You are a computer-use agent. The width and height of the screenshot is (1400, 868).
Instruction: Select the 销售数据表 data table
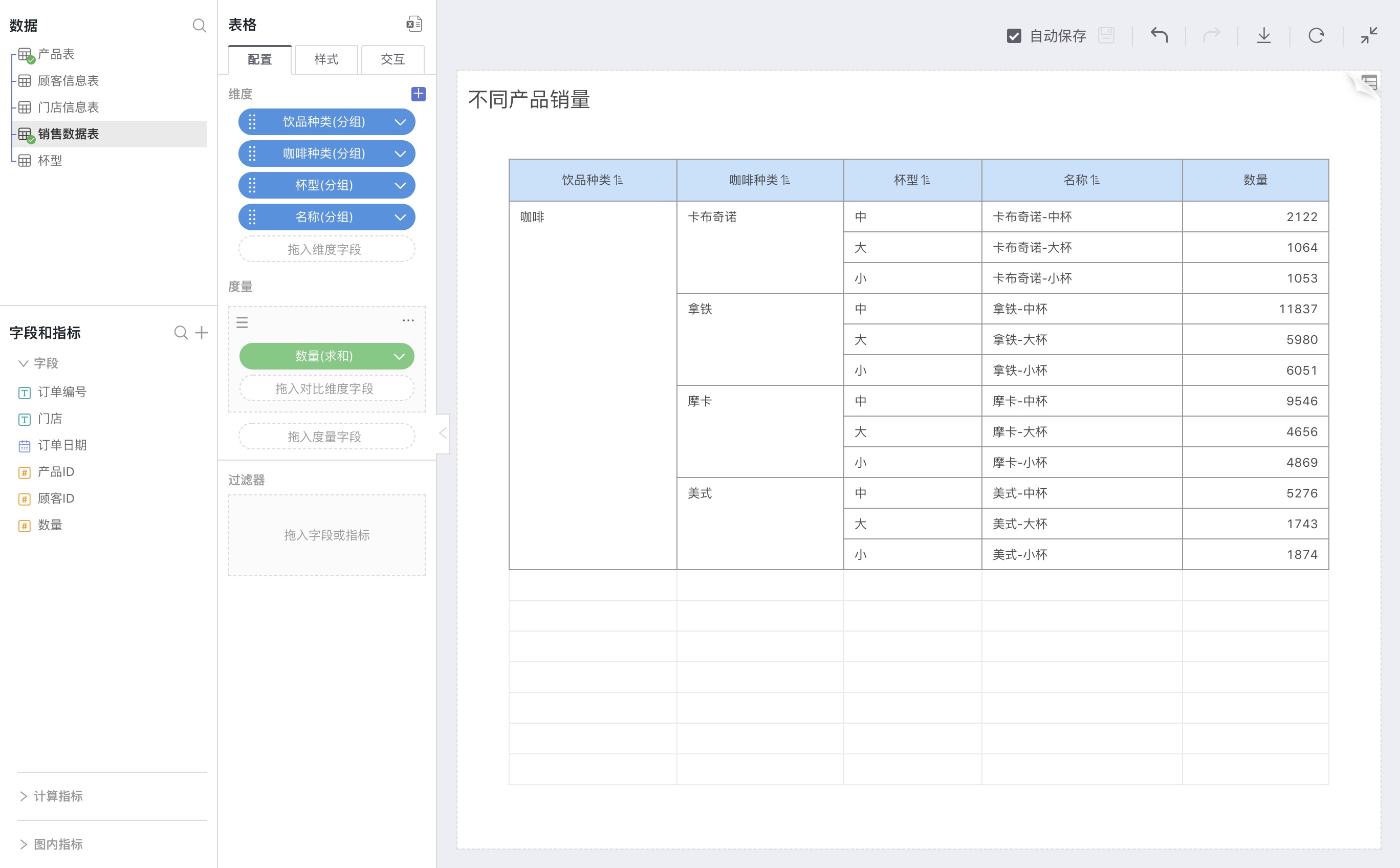coord(109,134)
